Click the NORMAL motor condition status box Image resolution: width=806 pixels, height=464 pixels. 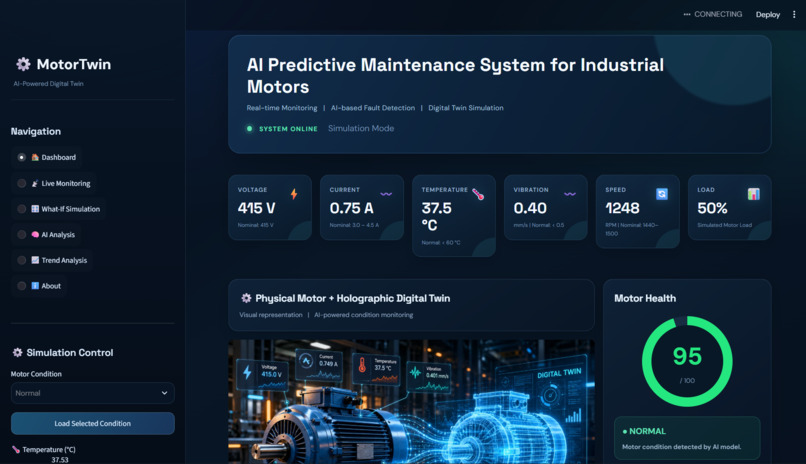[687, 438]
